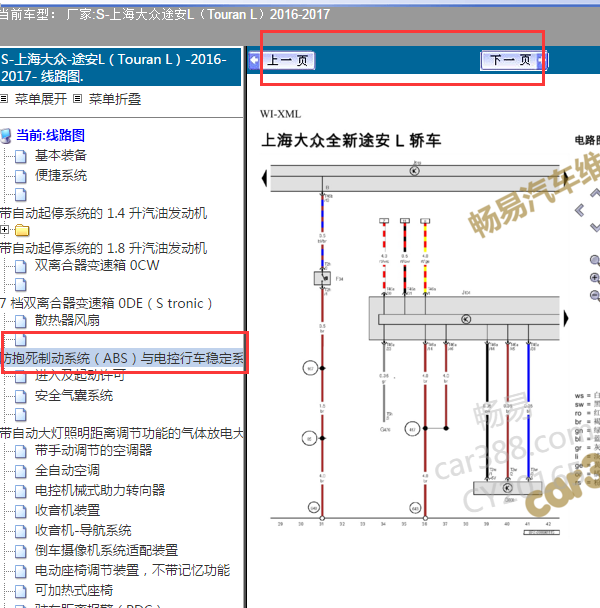Screen dimensions: 600x608
Task: Open the 全自动空调 tree item
Action: click(67, 470)
